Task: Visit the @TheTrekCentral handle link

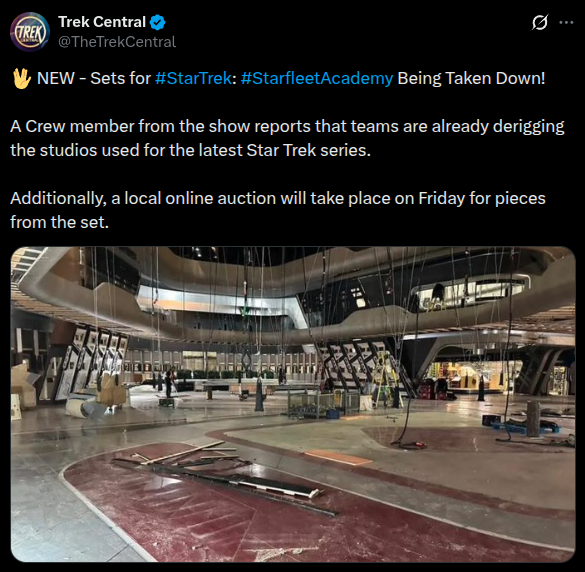Action: (x=117, y=42)
